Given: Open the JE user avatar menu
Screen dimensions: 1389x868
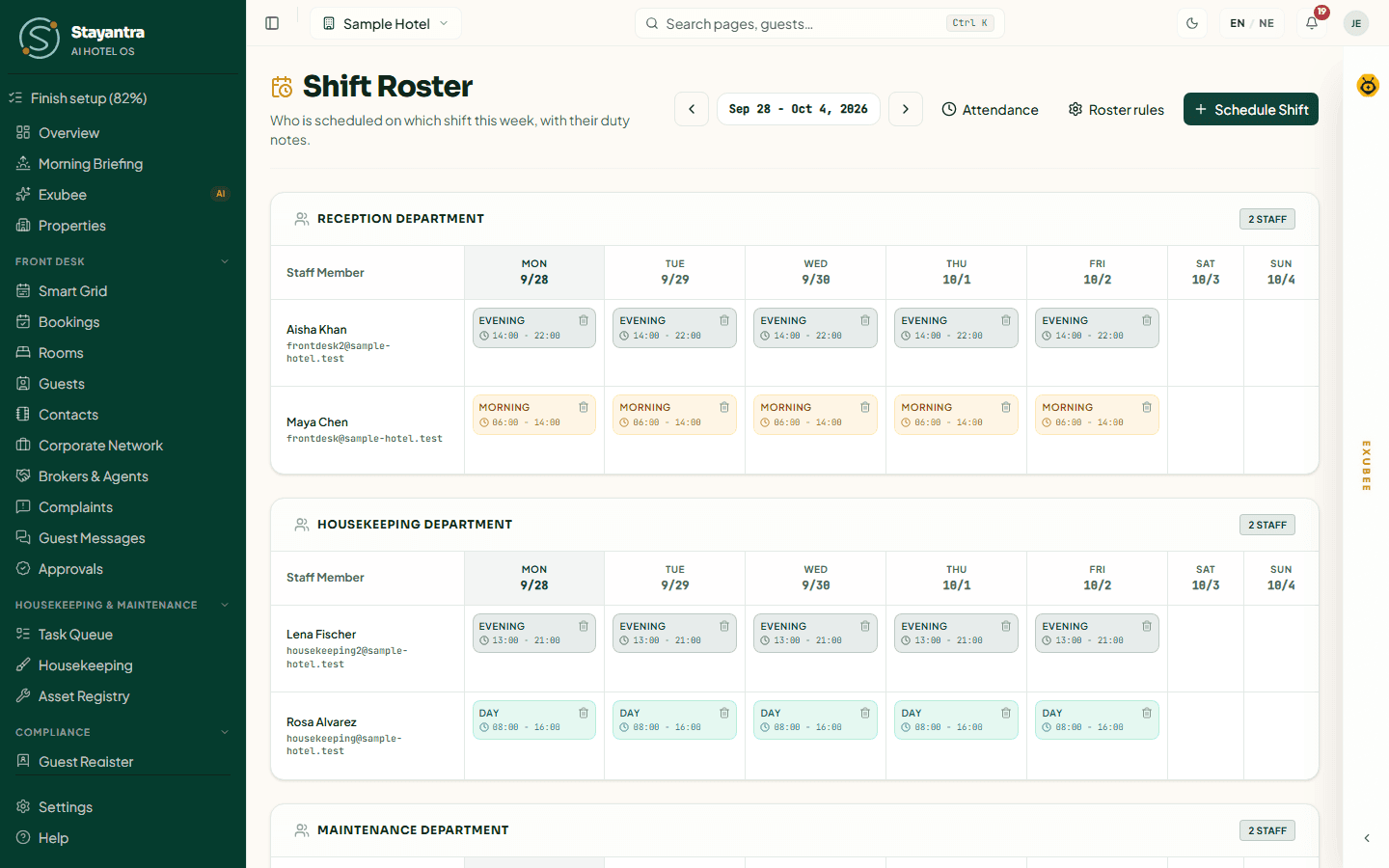Looking at the screenshot, I should click(x=1356, y=23).
